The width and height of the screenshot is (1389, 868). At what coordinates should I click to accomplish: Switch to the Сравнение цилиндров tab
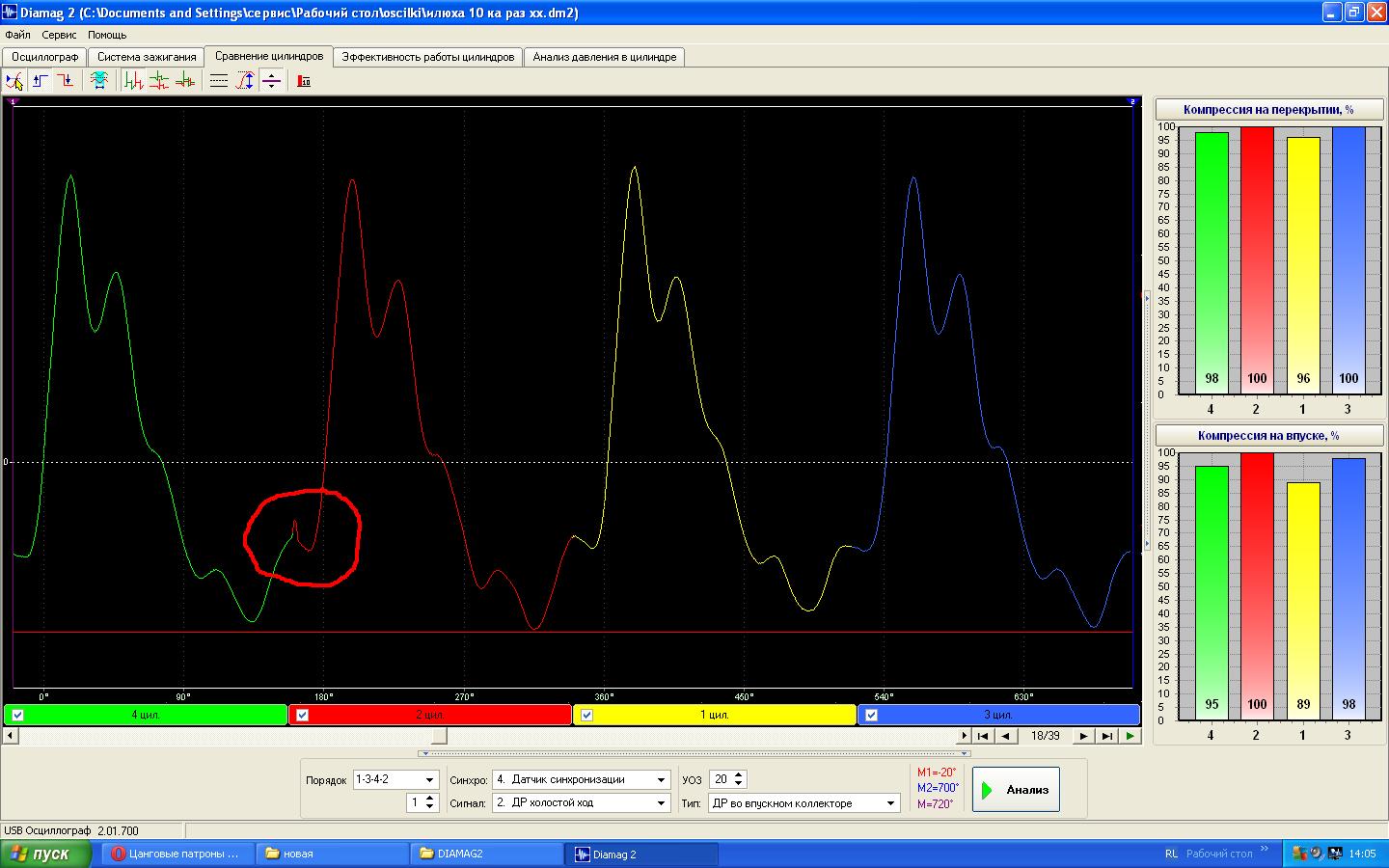[269, 56]
